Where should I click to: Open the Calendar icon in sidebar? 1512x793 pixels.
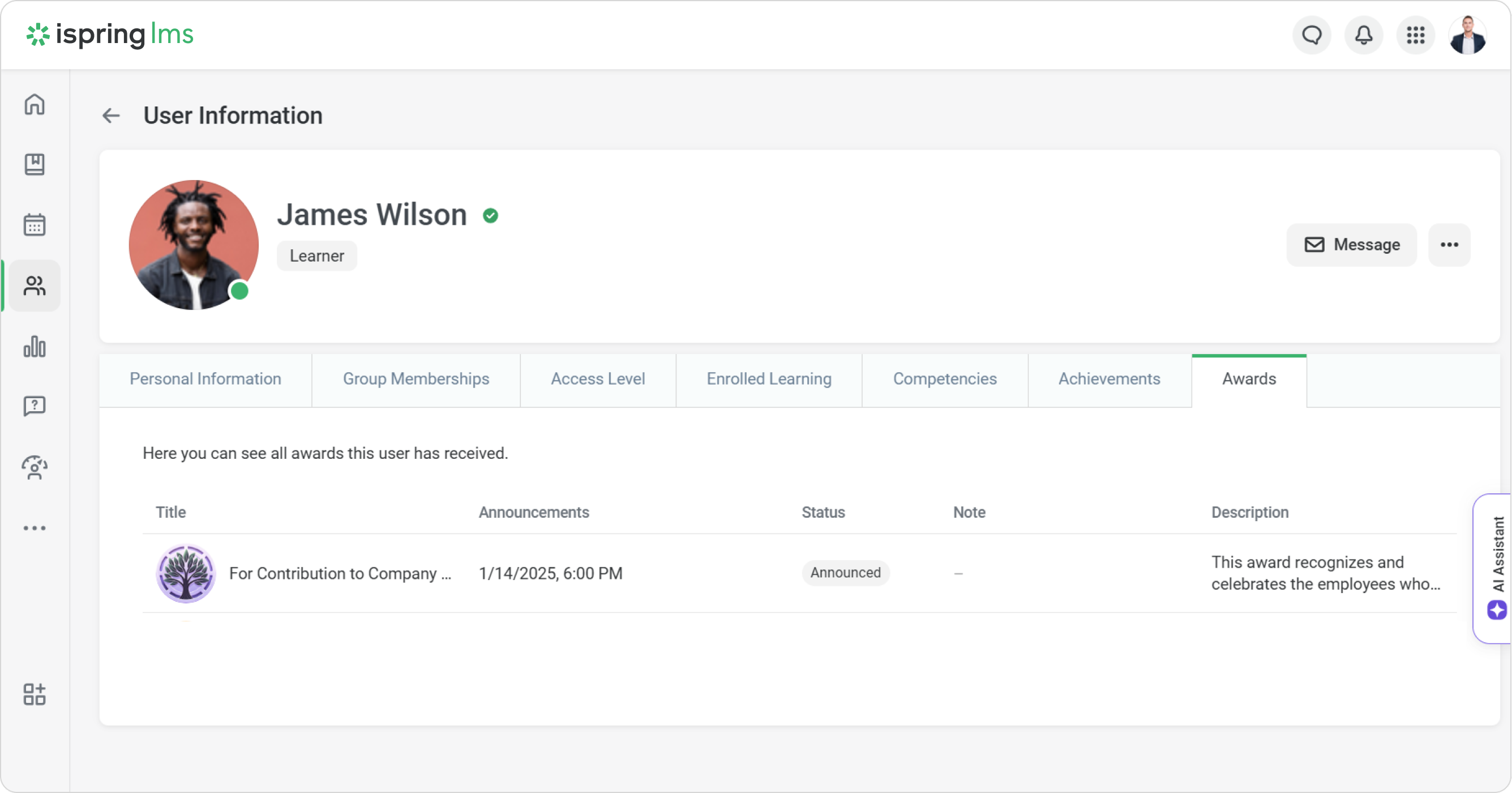click(x=35, y=225)
